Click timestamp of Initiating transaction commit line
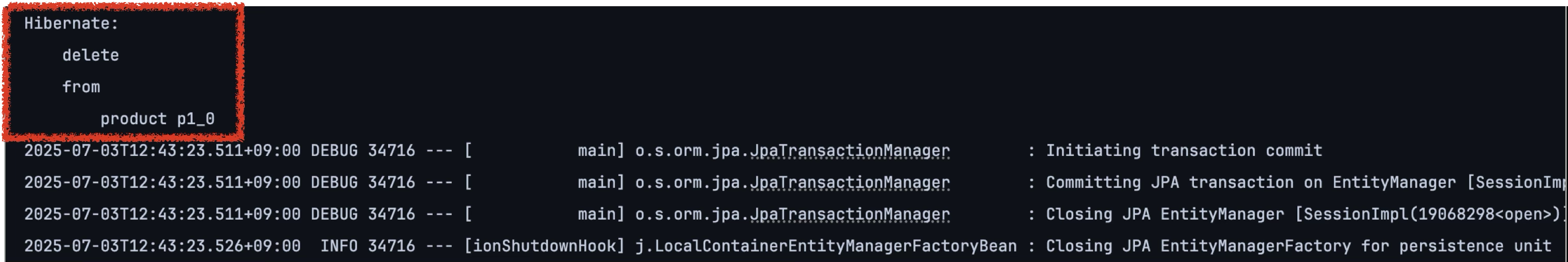The width and height of the screenshot is (1568, 262). 162,151
